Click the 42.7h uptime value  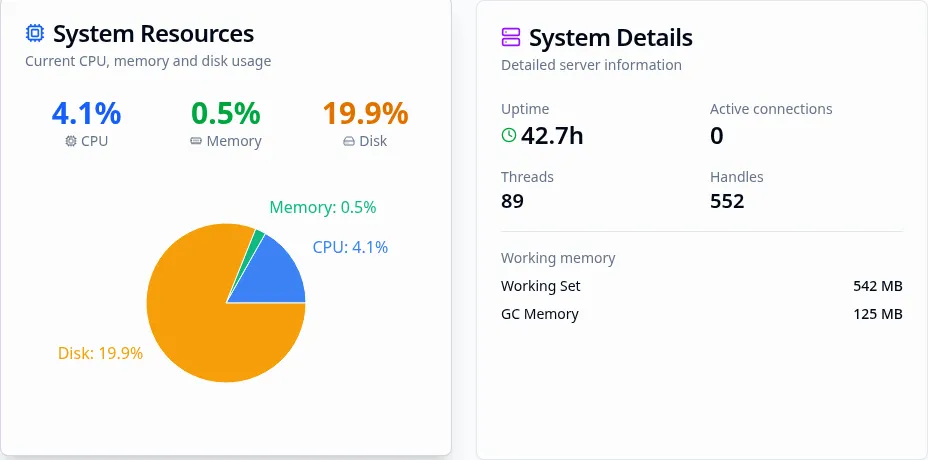552,136
